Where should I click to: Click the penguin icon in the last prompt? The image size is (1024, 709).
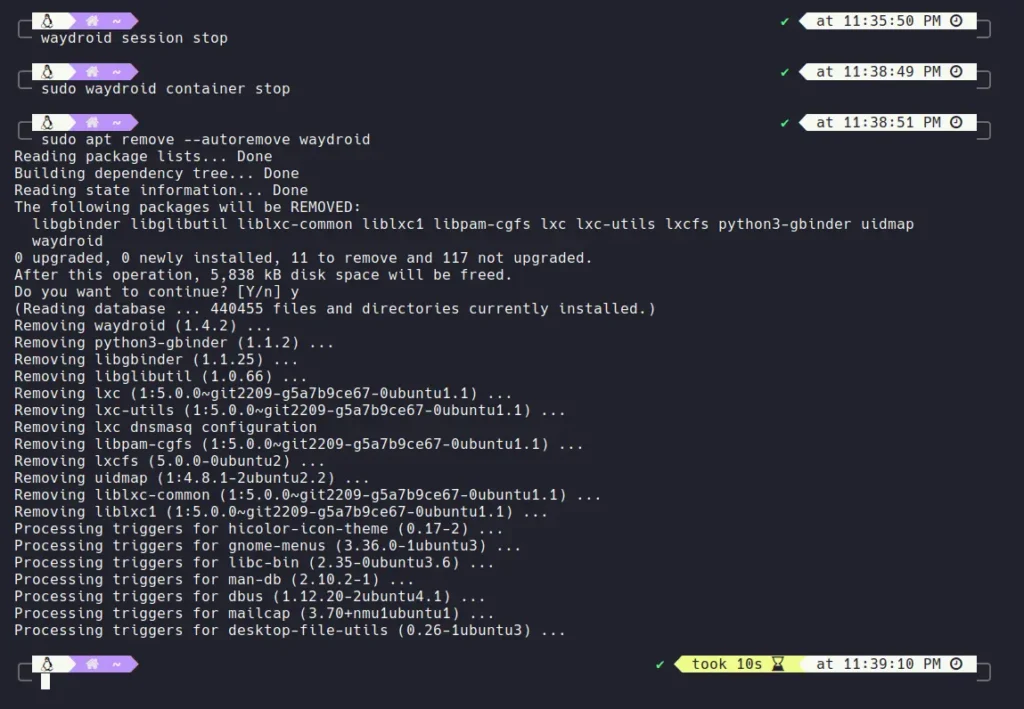[x=47, y=664]
